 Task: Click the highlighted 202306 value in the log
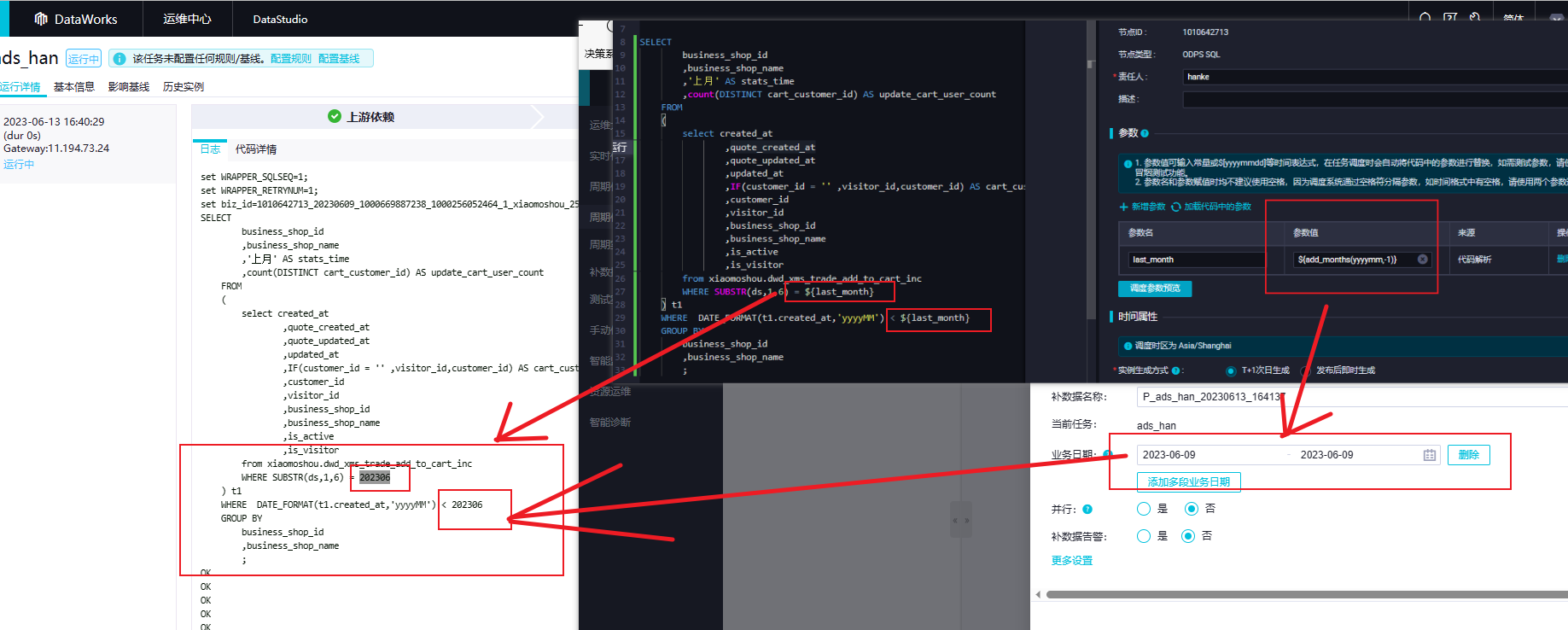coord(375,477)
